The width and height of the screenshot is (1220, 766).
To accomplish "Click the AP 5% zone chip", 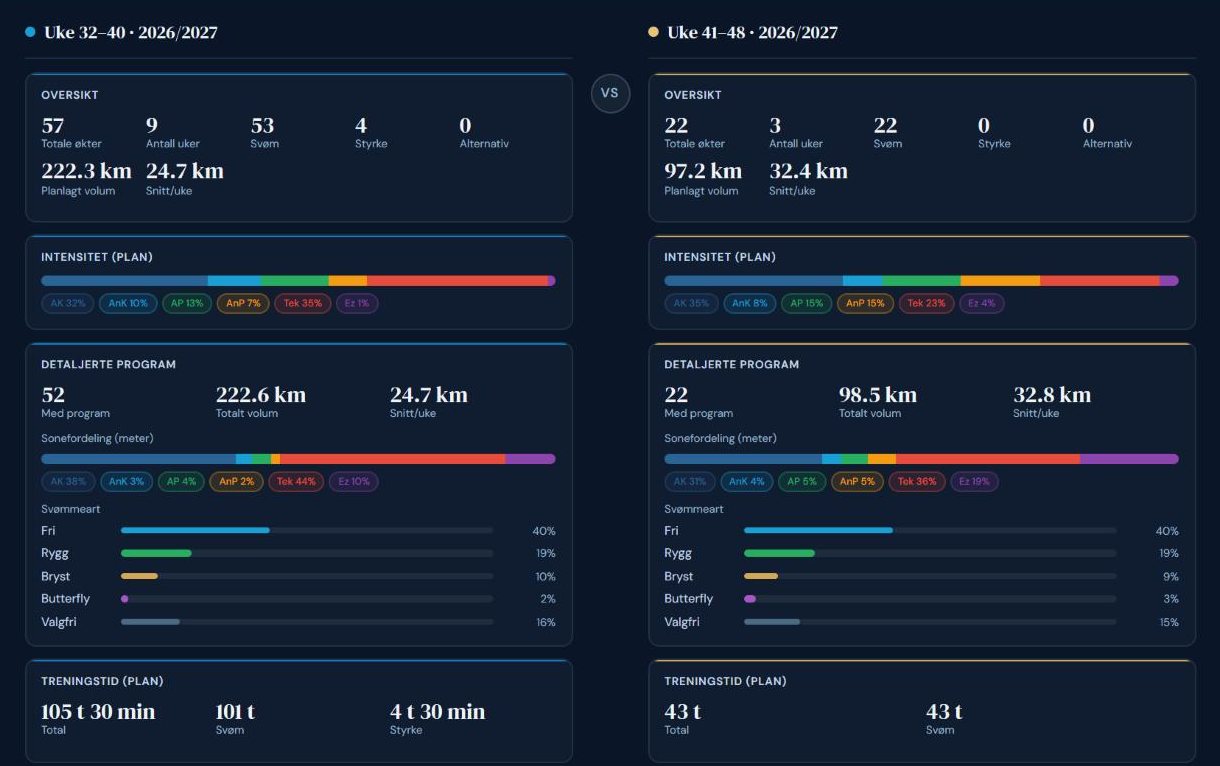I will coord(803,481).
